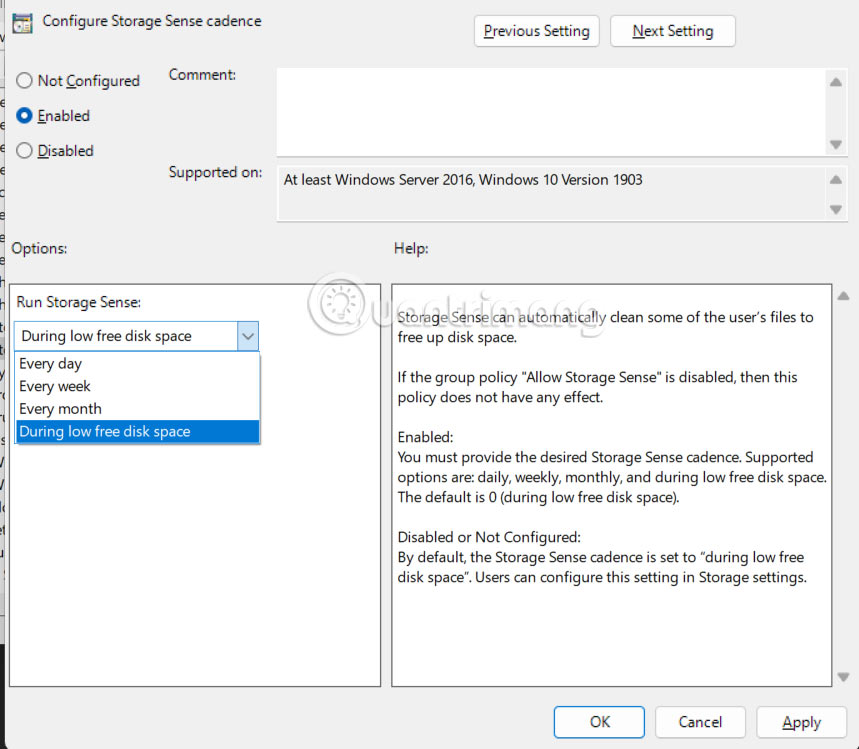The image size is (859, 749).
Task: Open the Run Storage Sense dropdown arrow
Action: (248, 336)
